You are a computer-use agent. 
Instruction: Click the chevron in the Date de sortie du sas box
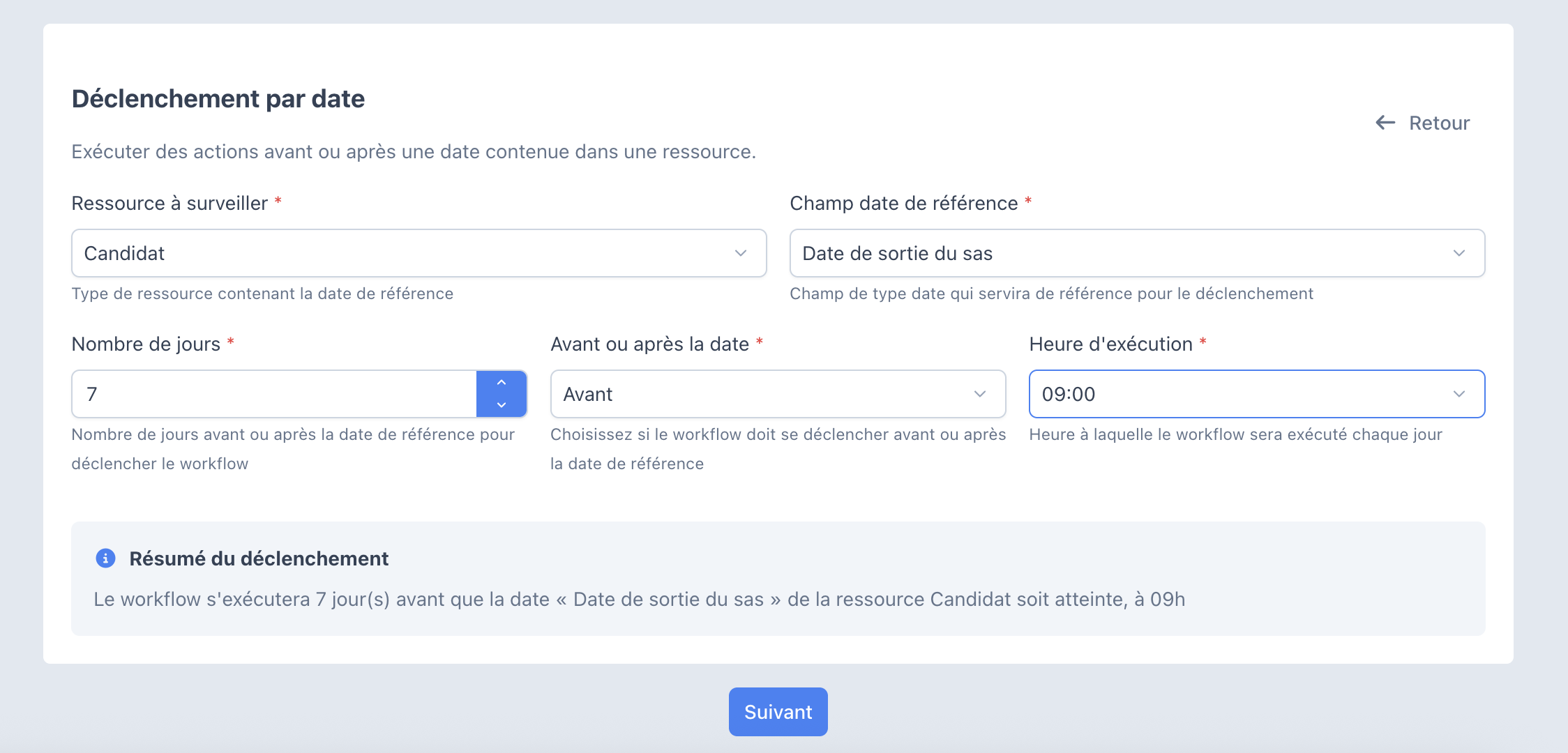point(1459,253)
